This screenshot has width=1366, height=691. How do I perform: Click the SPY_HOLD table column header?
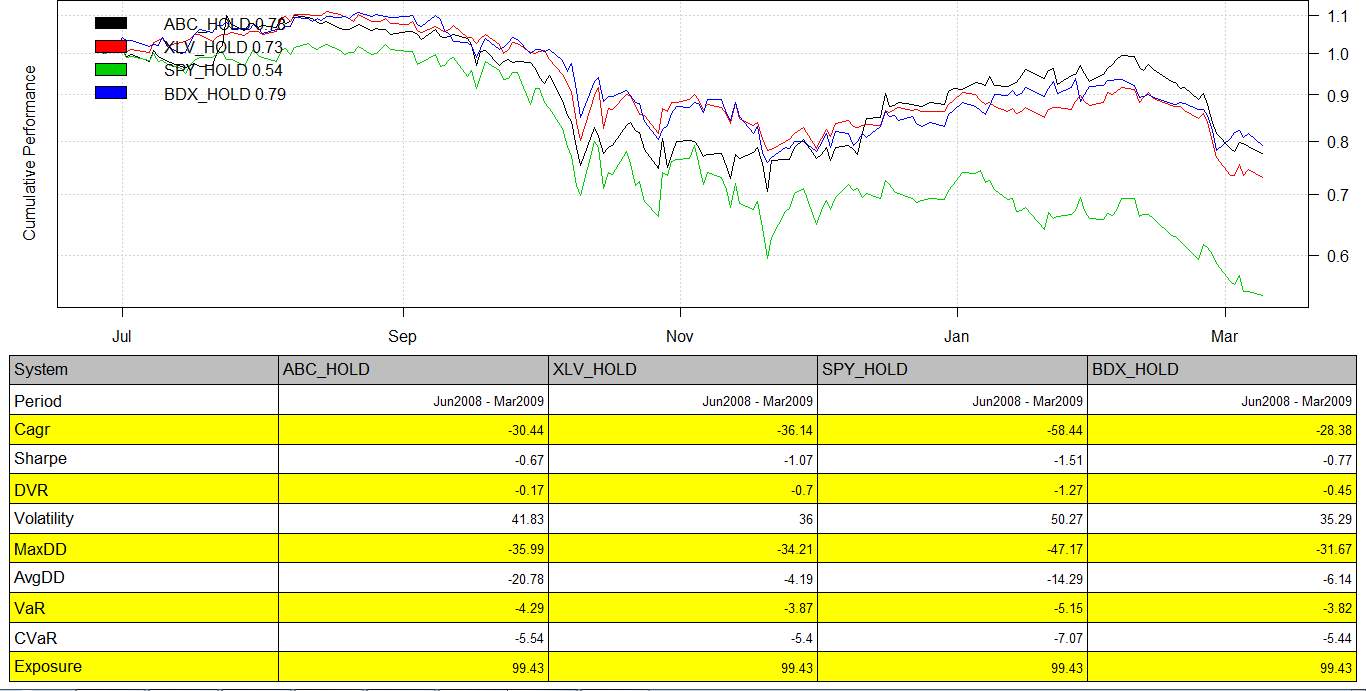865,369
